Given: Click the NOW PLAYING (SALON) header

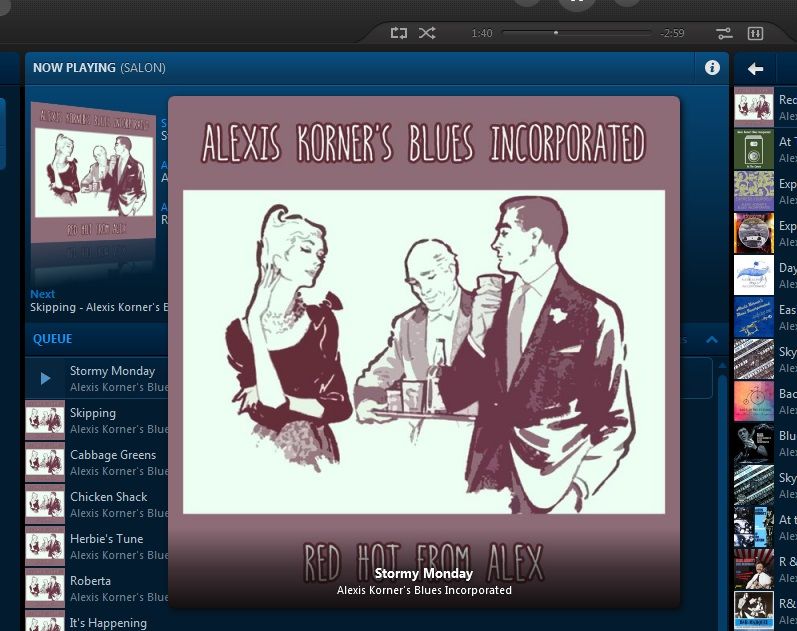Looking at the screenshot, I should click(99, 68).
